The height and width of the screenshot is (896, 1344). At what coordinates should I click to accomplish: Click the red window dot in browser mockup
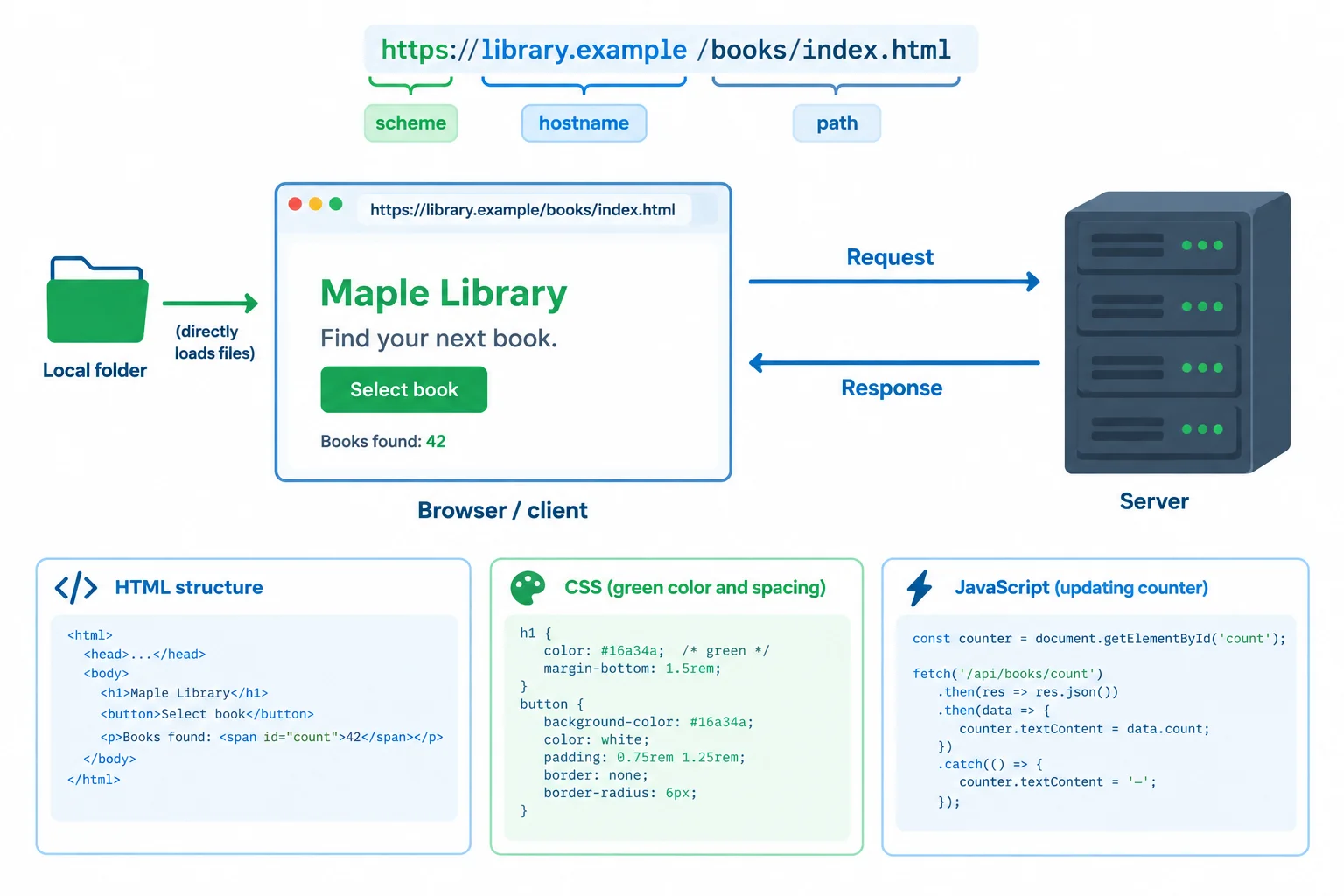tap(295, 204)
